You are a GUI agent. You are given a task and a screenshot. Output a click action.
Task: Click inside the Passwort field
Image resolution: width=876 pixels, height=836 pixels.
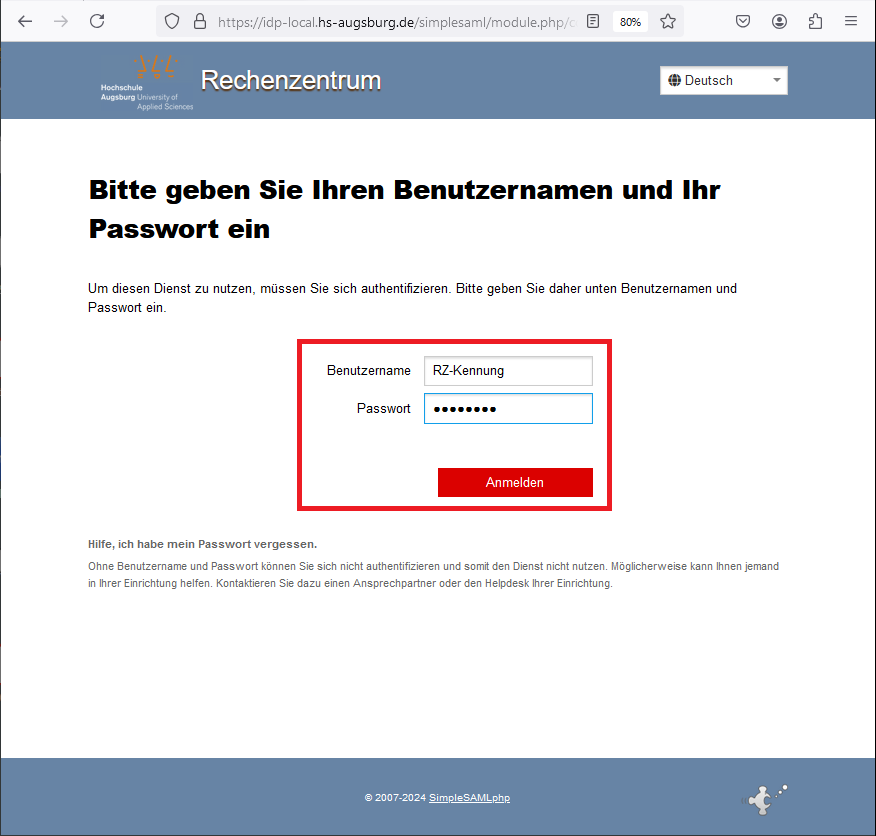[x=508, y=408]
